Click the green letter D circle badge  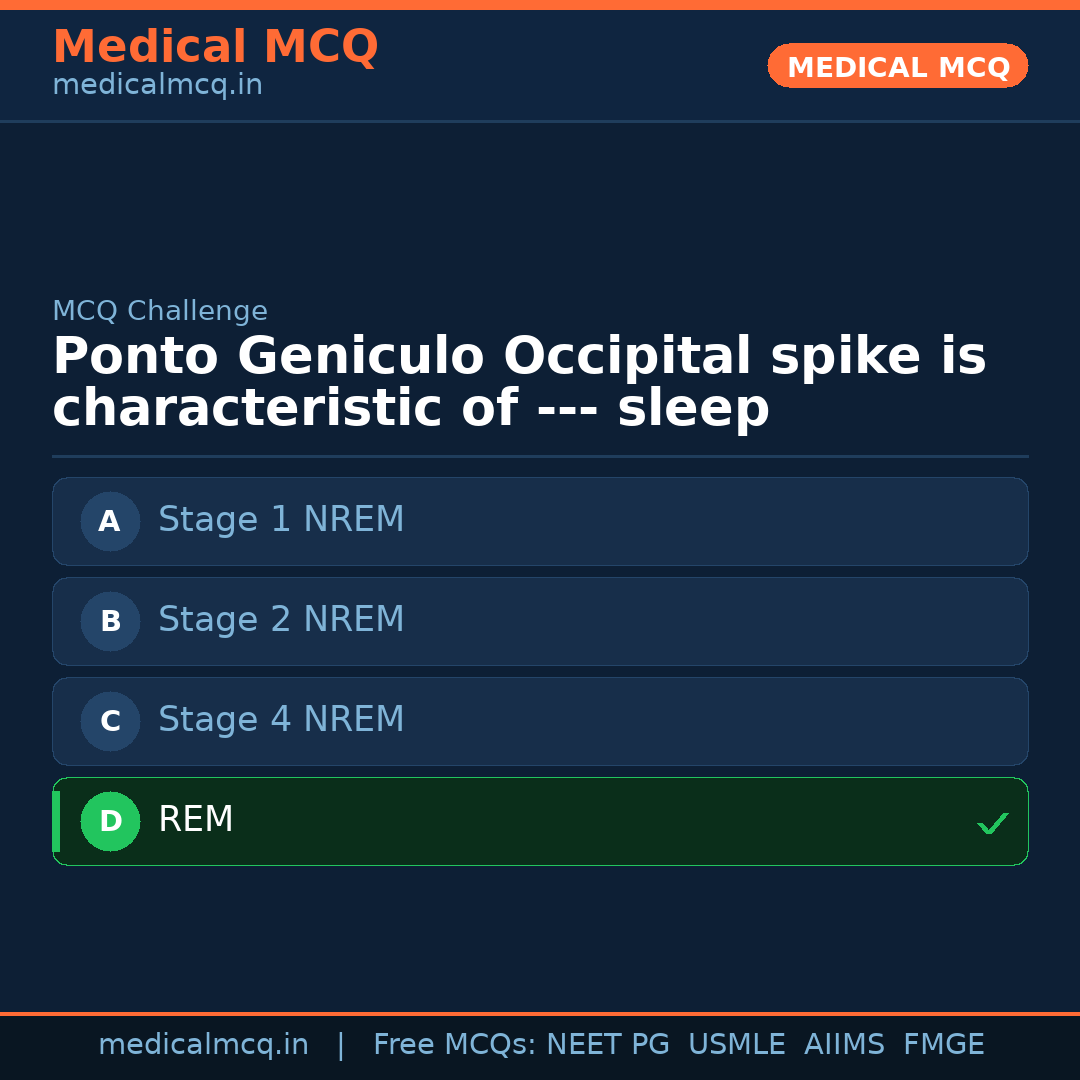[x=110, y=821]
